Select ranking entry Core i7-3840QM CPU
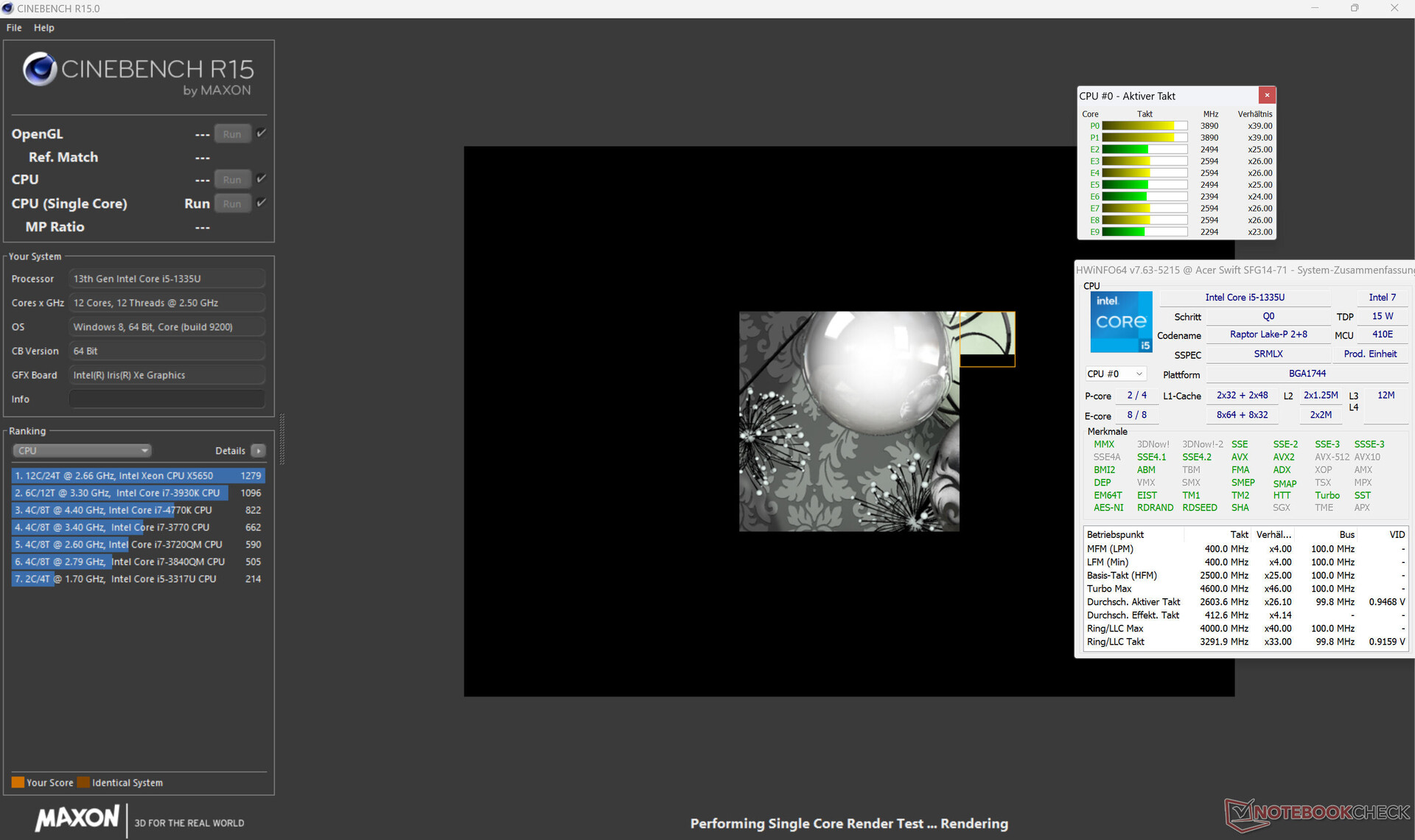Screen dimensions: 1415x840 [138, 561]
